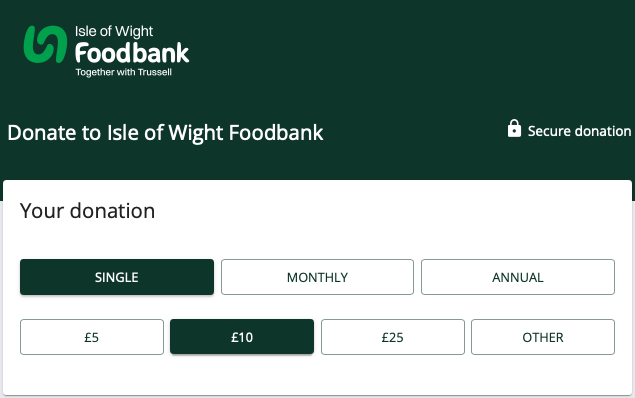
Task: Click the word 'Your' in the card heading
Action: tap(42, 211)
